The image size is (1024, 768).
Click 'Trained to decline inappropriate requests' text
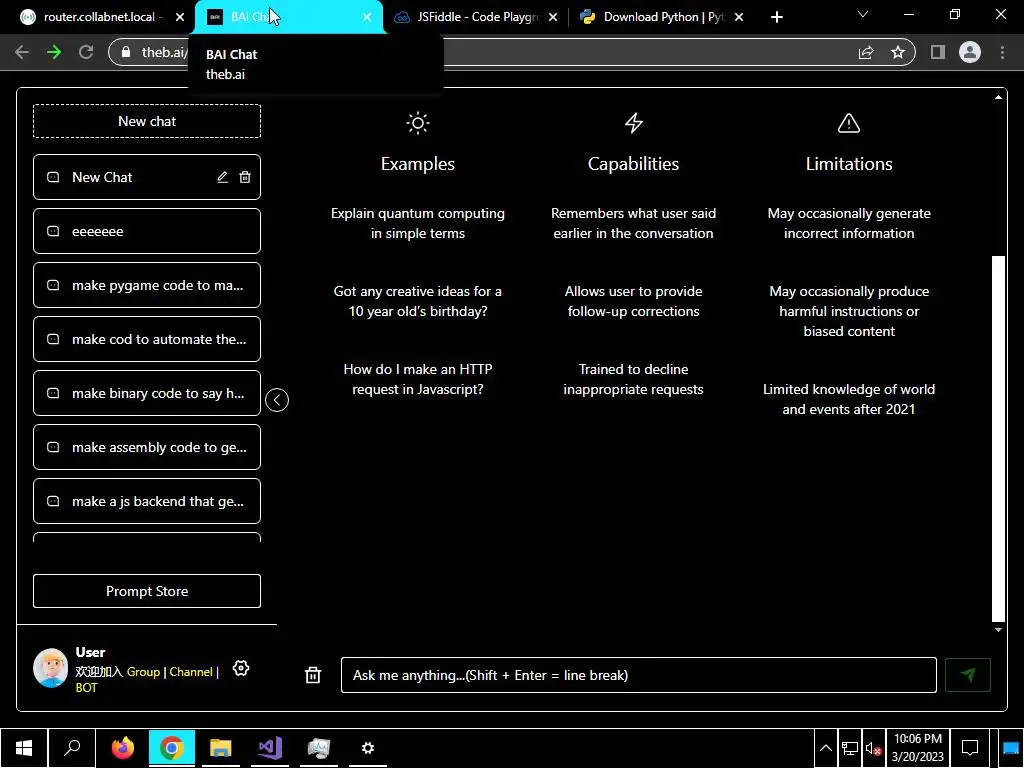pyautogui.click(x=633, y=379)
